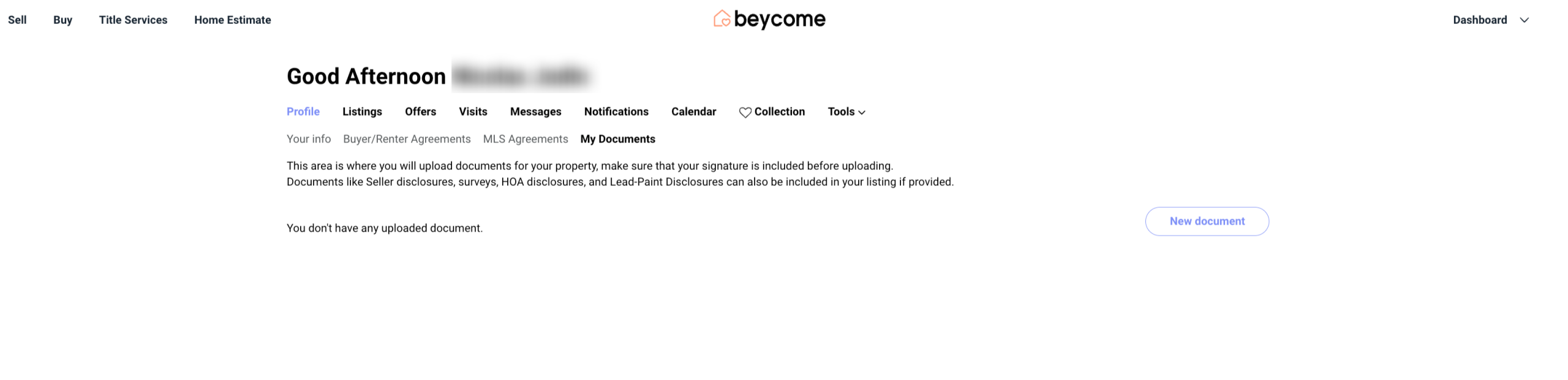Click the beycome house logo icon
This screenshot has width=1568, height=380.
point(722,19)
